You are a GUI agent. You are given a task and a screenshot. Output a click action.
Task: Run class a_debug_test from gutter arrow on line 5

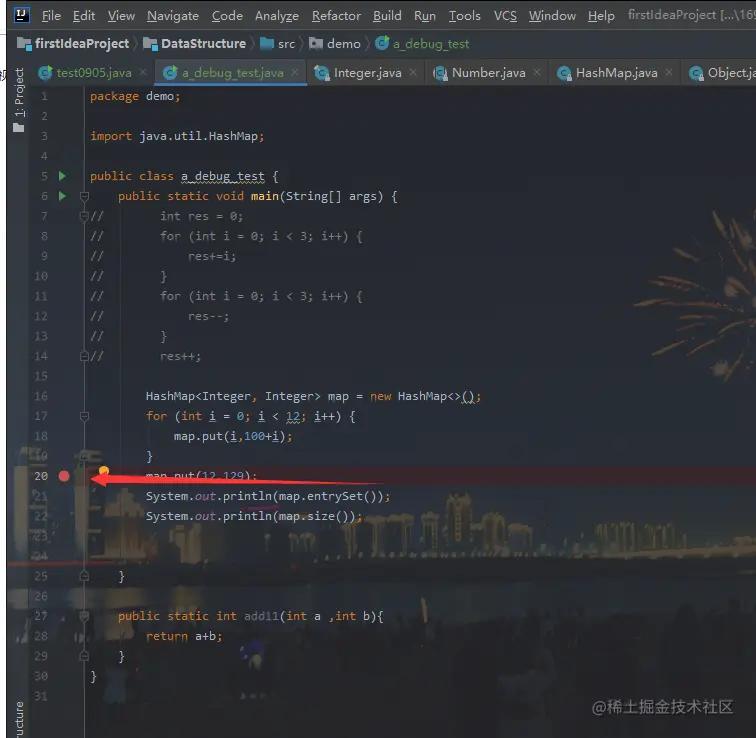[62, 176]
